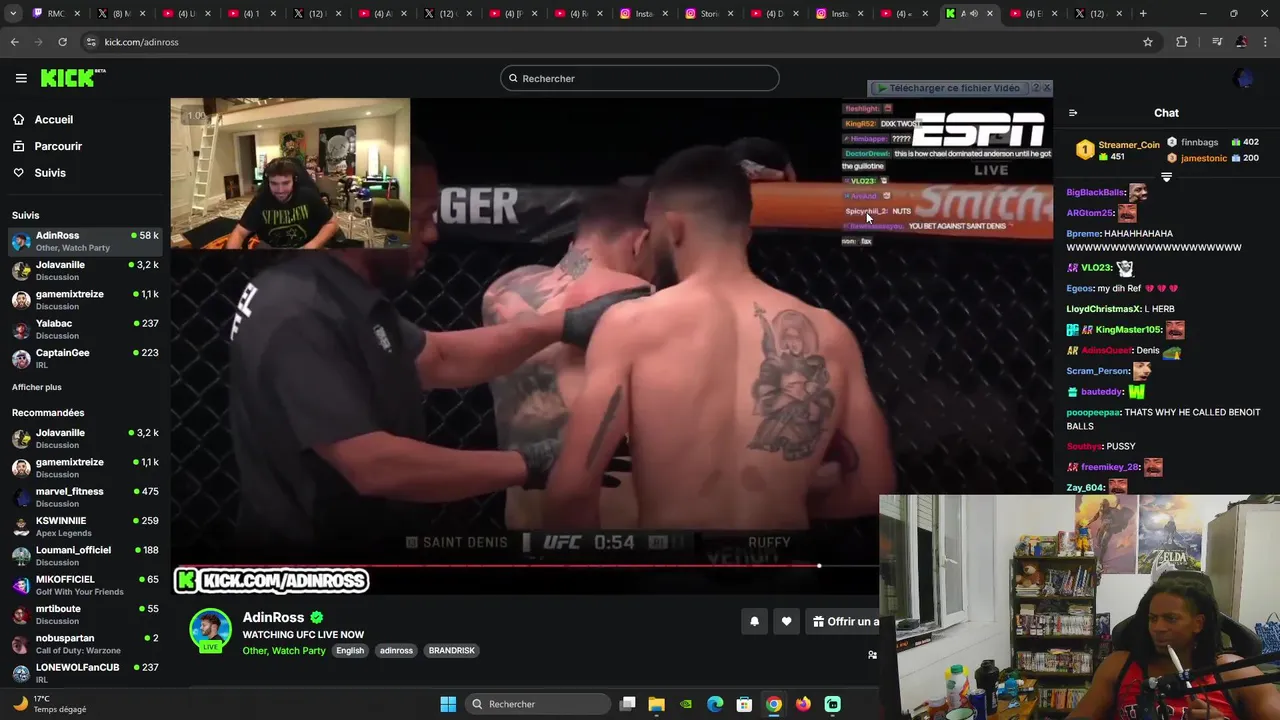This screenshot has width=1280, height=720.
Task: Open mrtiboute recommended channel
Action: coord(86,614)
